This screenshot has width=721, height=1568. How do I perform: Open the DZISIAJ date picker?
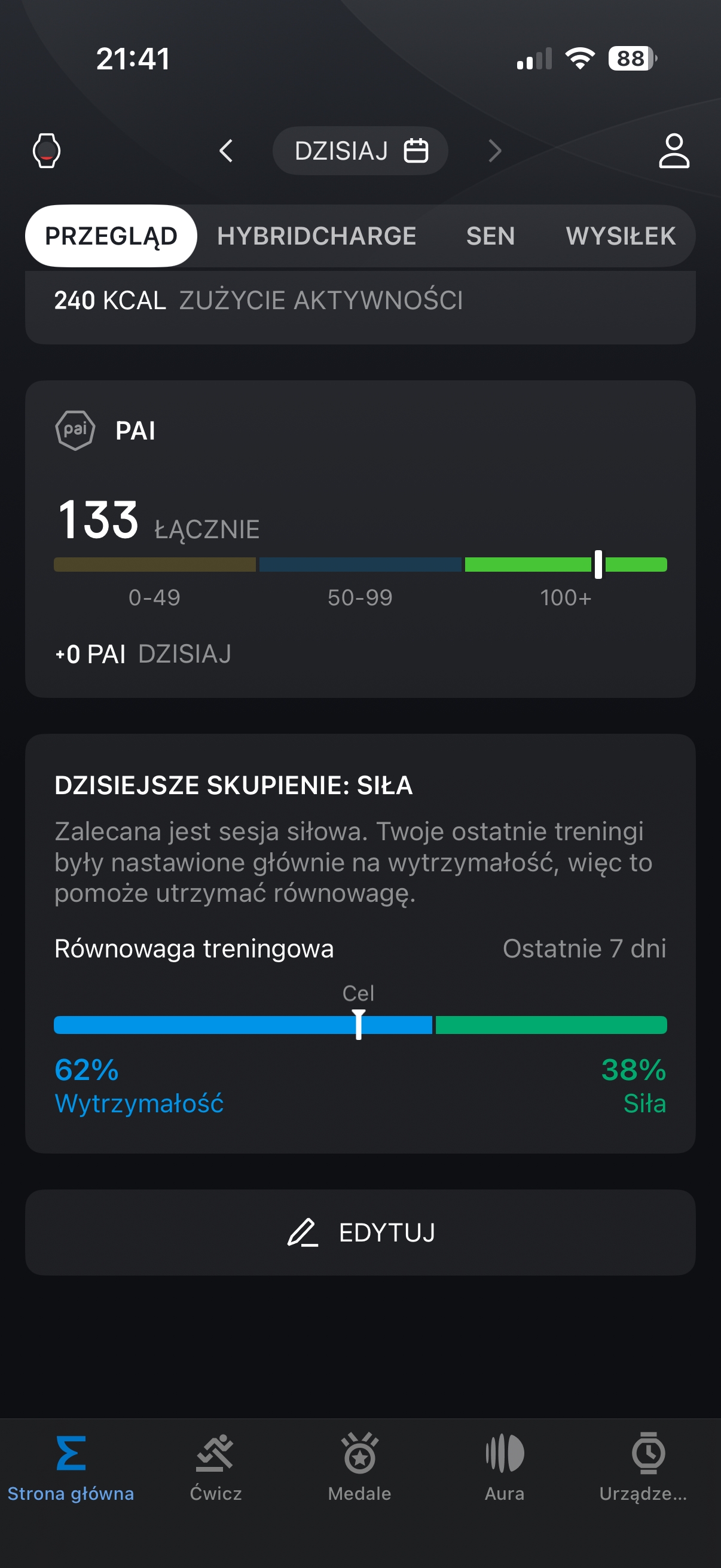click(360, 150)
